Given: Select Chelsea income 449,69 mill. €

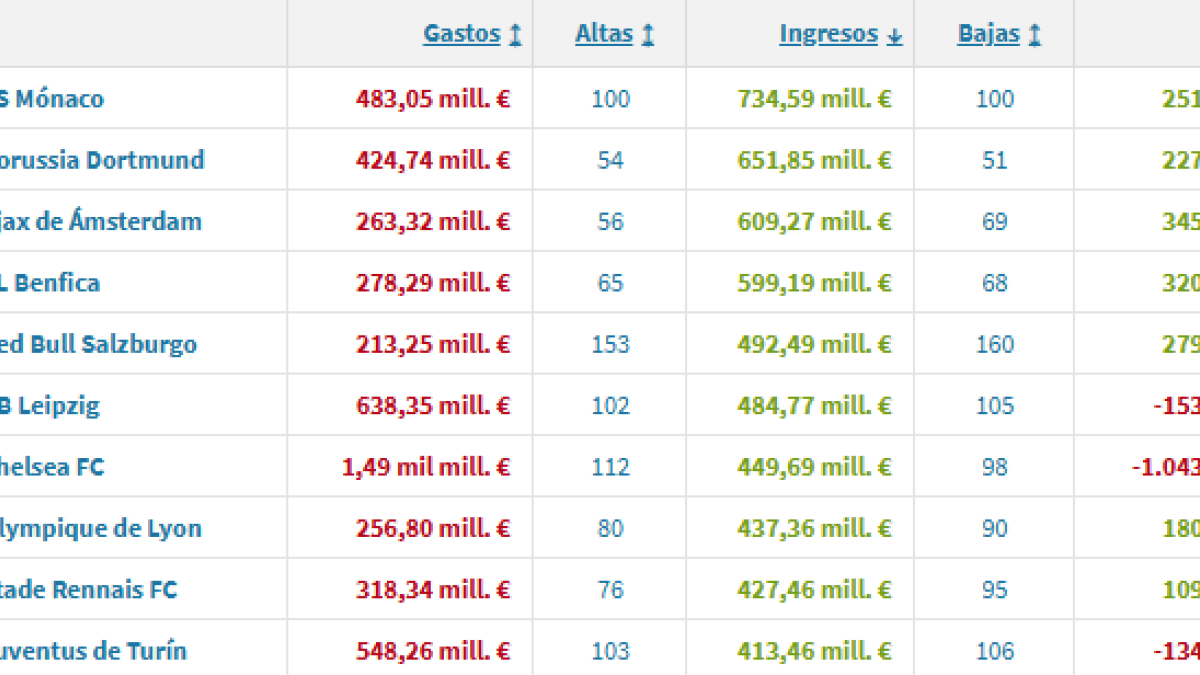Looking at the screenshot, I should point(814,467).
